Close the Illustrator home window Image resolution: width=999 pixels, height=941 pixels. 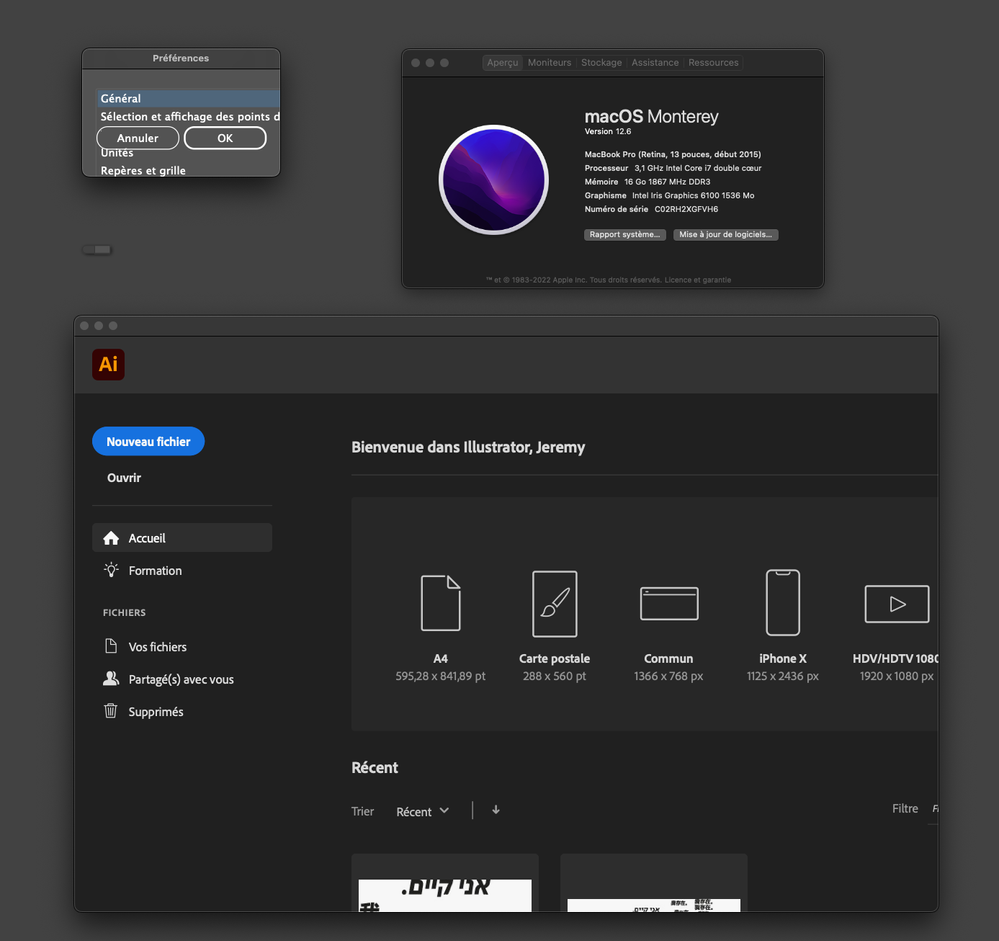click(84, 326)
